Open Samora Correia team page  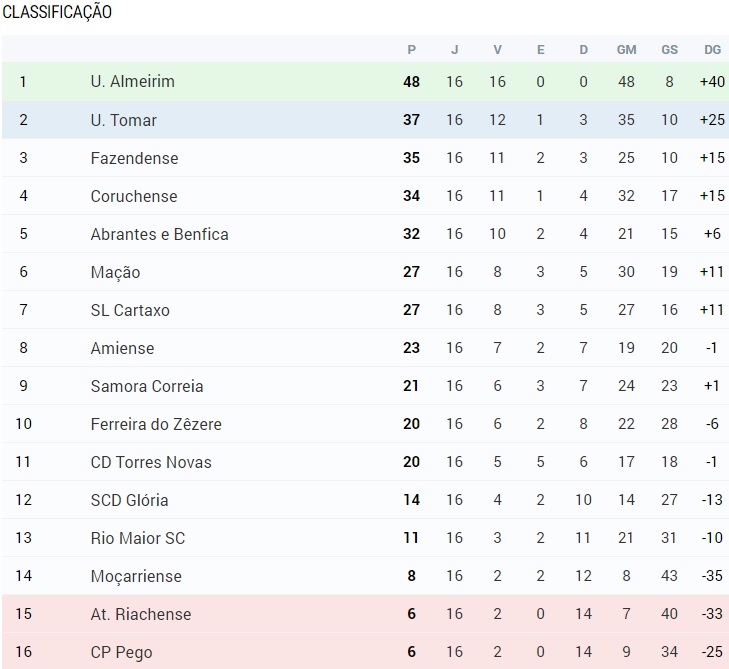point(146,386)
